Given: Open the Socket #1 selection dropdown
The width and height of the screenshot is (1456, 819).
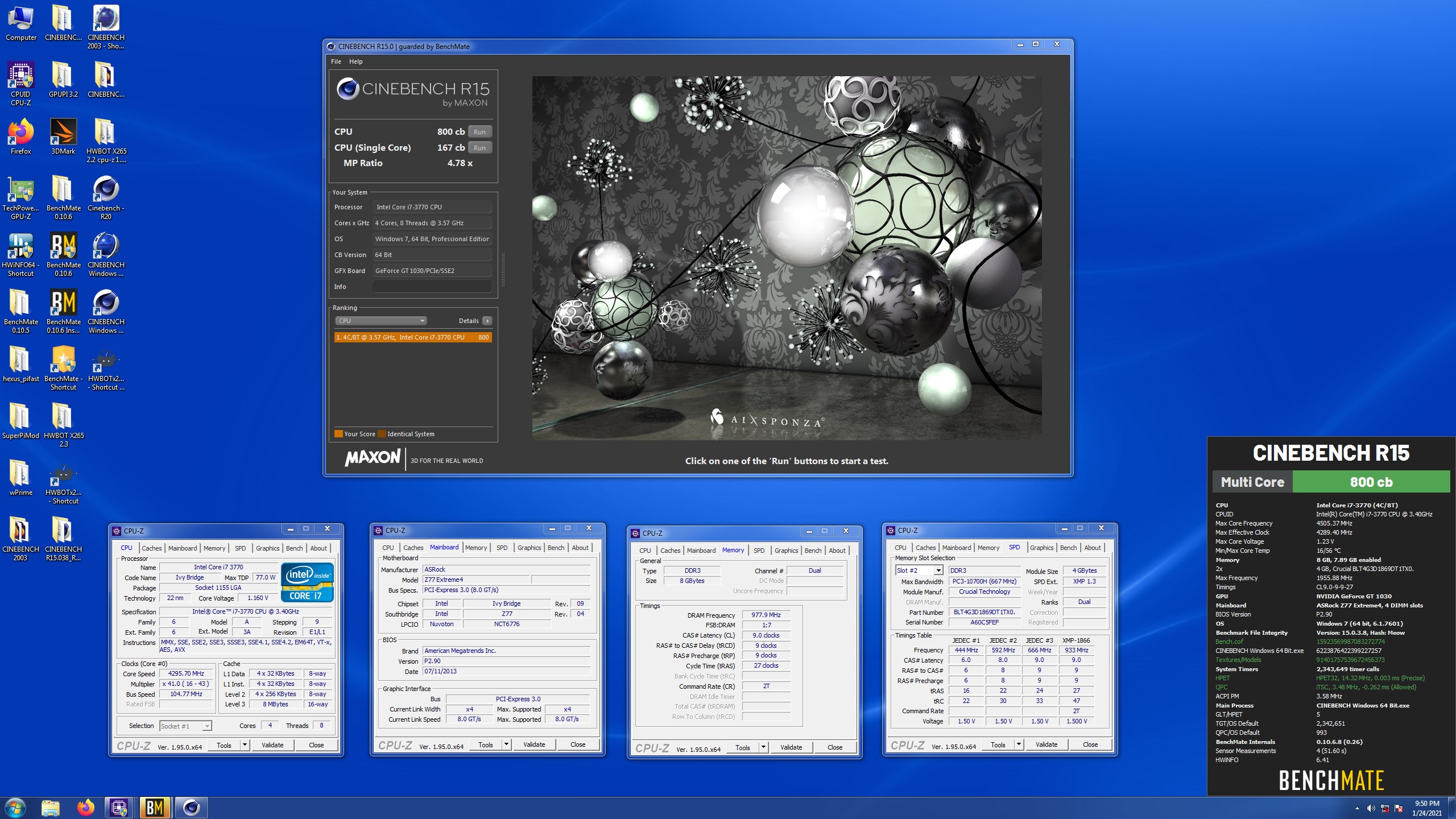Looking at the screenshot, I should (x=185, y=726).
